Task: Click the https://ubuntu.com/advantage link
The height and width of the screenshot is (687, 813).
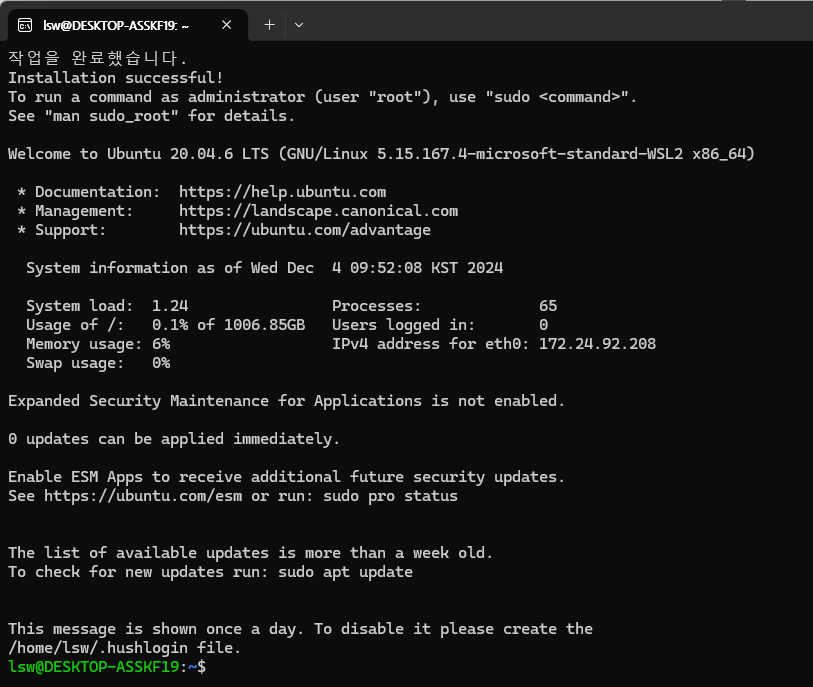Action: (x=305, y=230)
